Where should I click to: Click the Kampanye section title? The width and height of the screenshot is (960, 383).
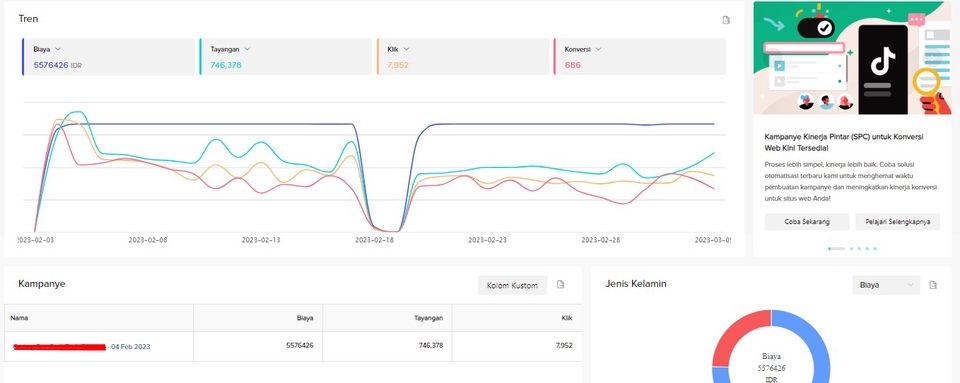[x=42, y=284]
